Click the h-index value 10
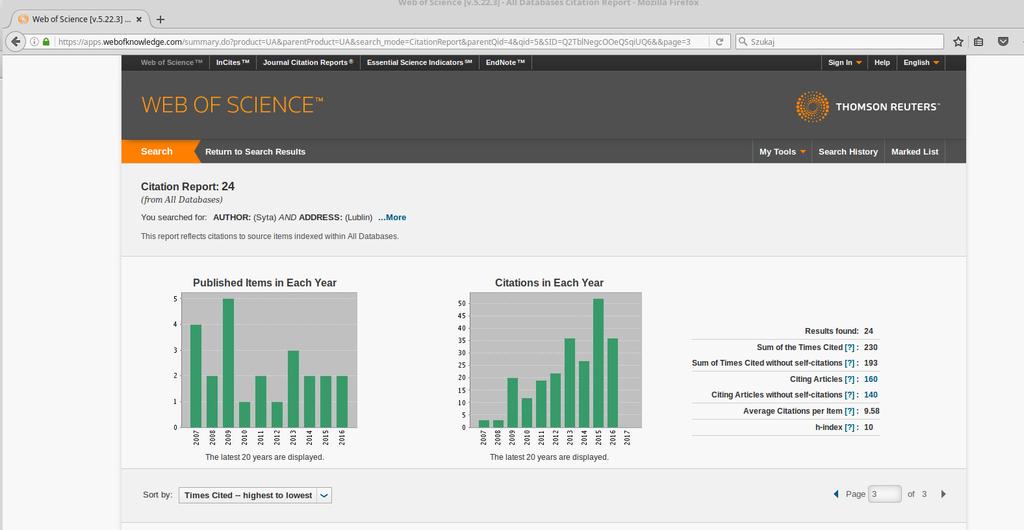Viewport: 1024px width, 530px height. 869,428
